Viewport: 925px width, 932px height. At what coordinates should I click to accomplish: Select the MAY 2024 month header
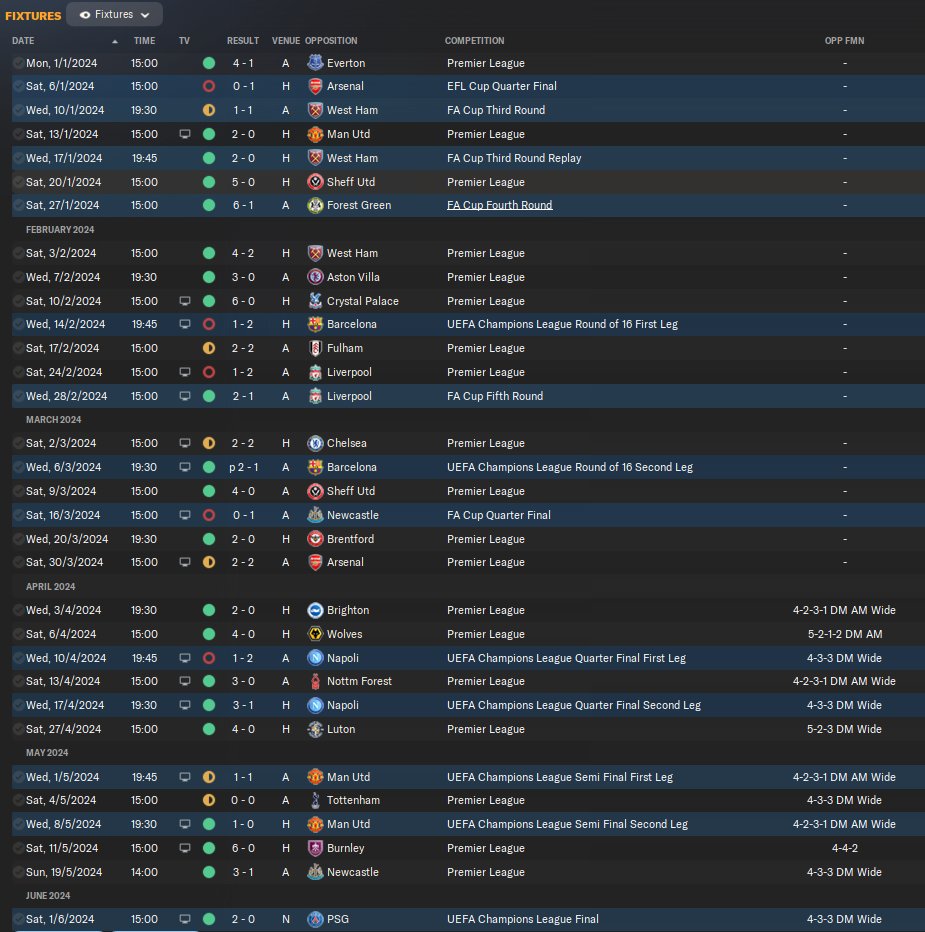click(x=47, y=752)
